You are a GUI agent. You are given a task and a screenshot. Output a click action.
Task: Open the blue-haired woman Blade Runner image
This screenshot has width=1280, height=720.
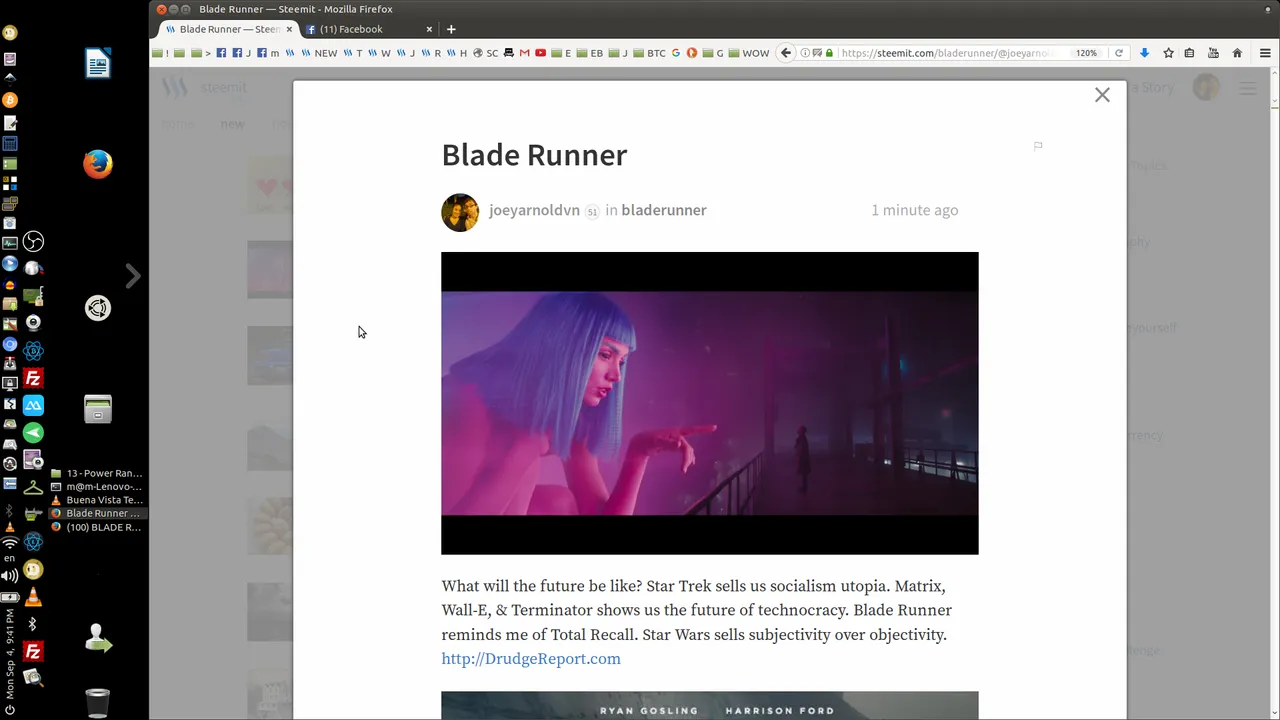[710, 403]
